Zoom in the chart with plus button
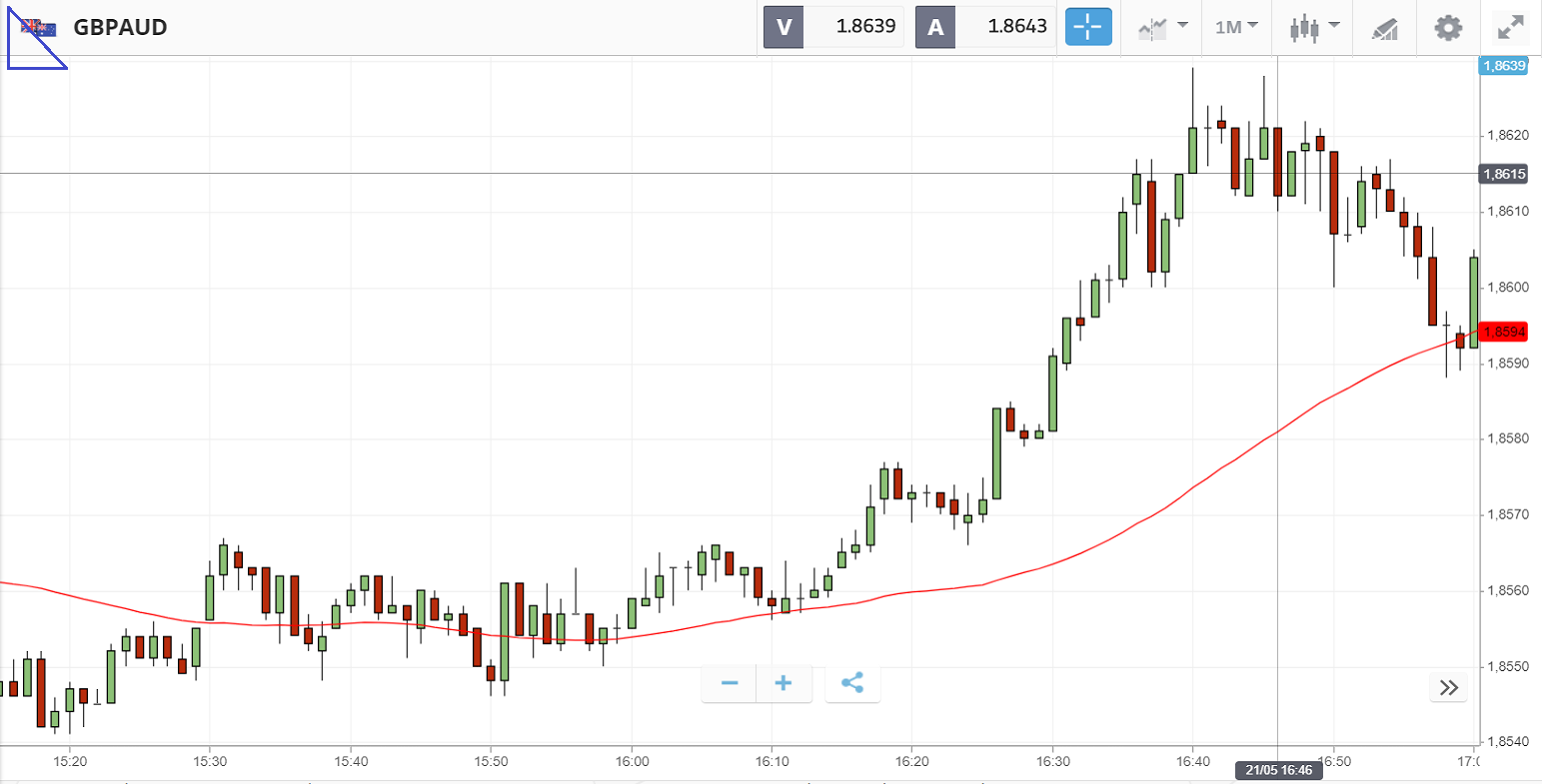Image resolution: width=1542 pixels, height=784 pixels. (x=783, y=684)
